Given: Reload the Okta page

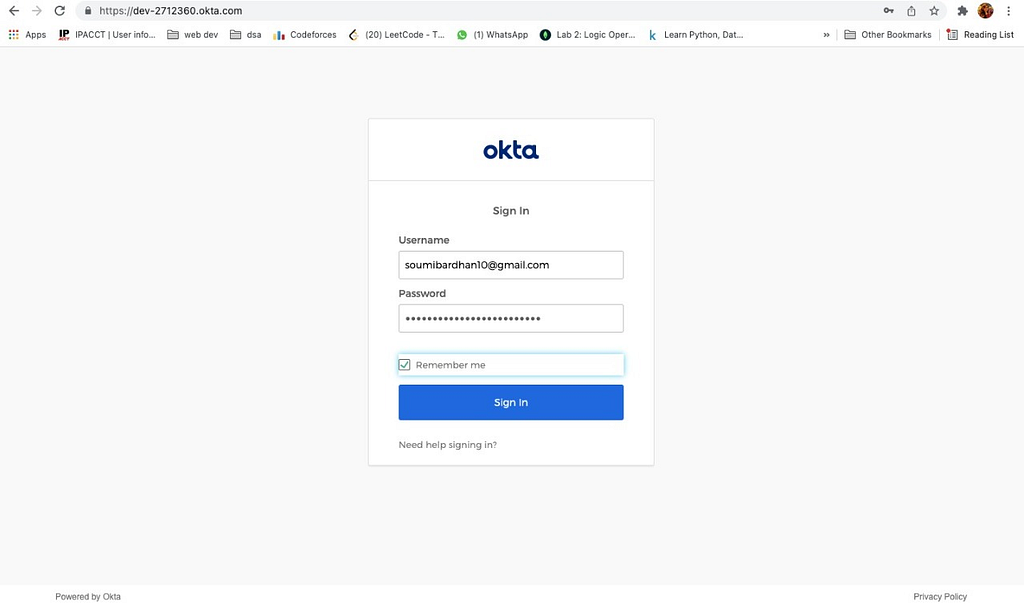Looking at the screenshot, I should 59,10.
